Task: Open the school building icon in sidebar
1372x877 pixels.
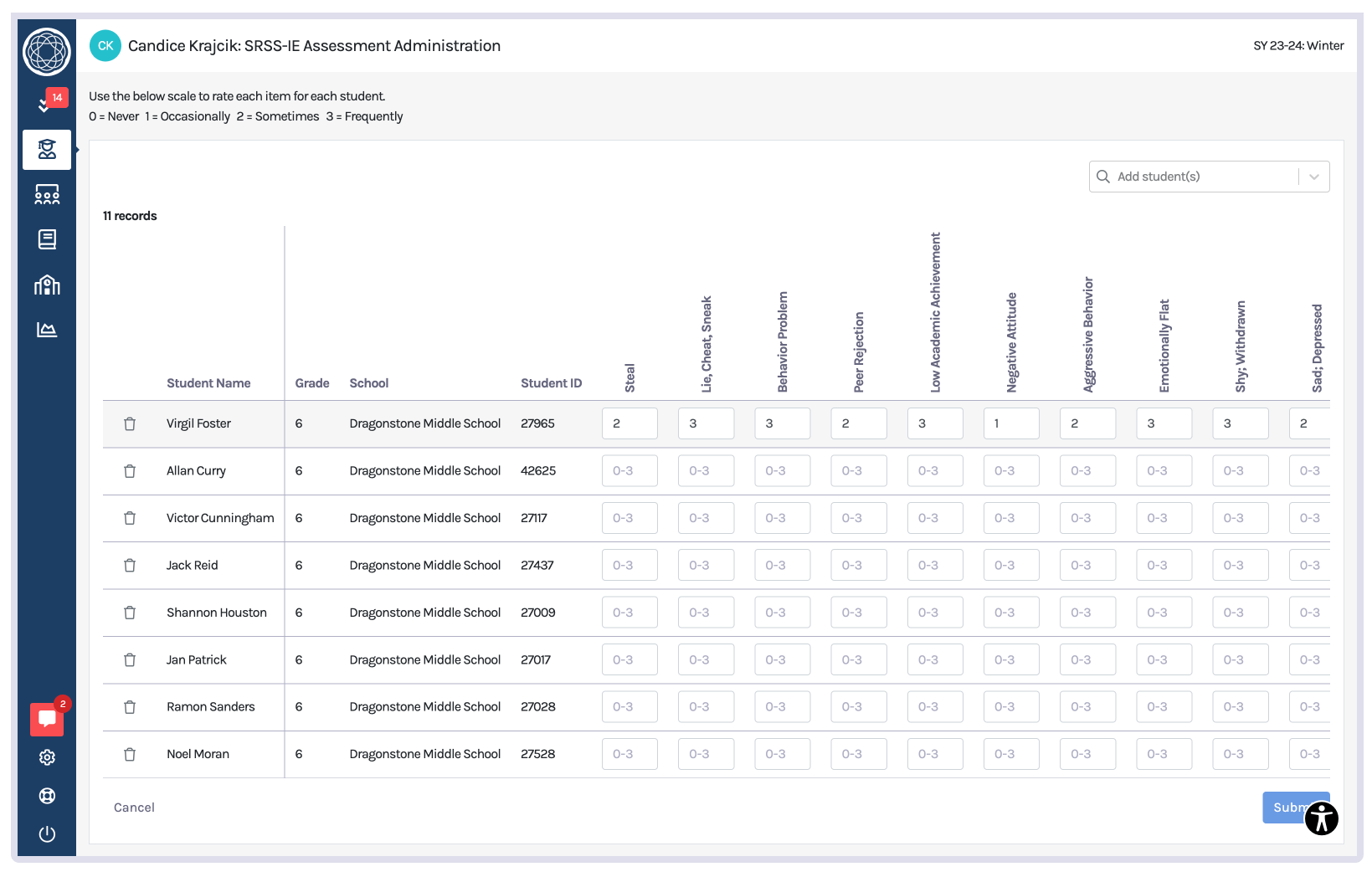Action: click(x=47, y=285)
